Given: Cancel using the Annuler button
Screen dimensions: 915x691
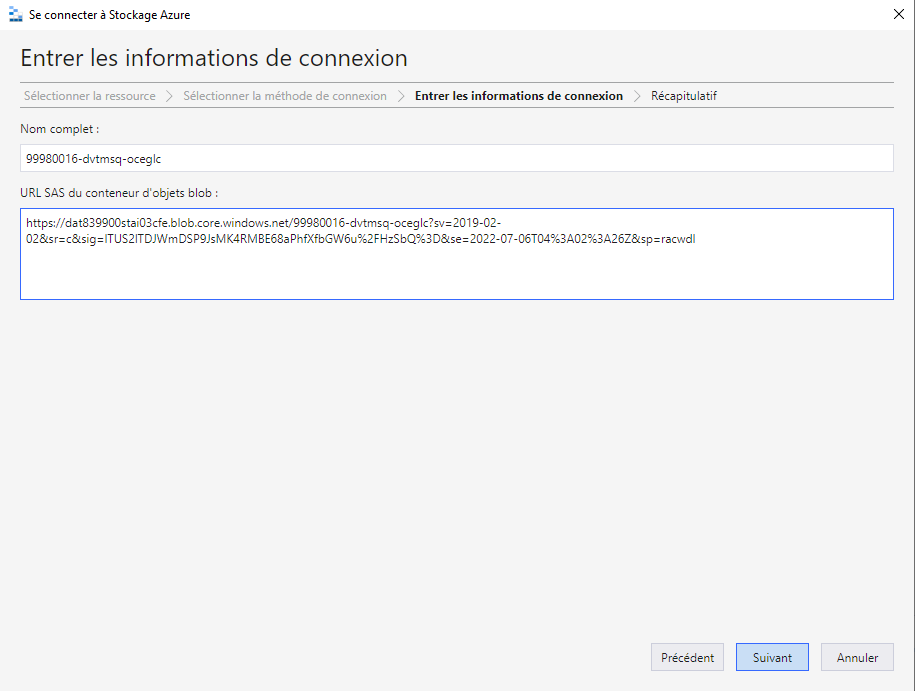Looking at the screenshot, I should [857, 658].
